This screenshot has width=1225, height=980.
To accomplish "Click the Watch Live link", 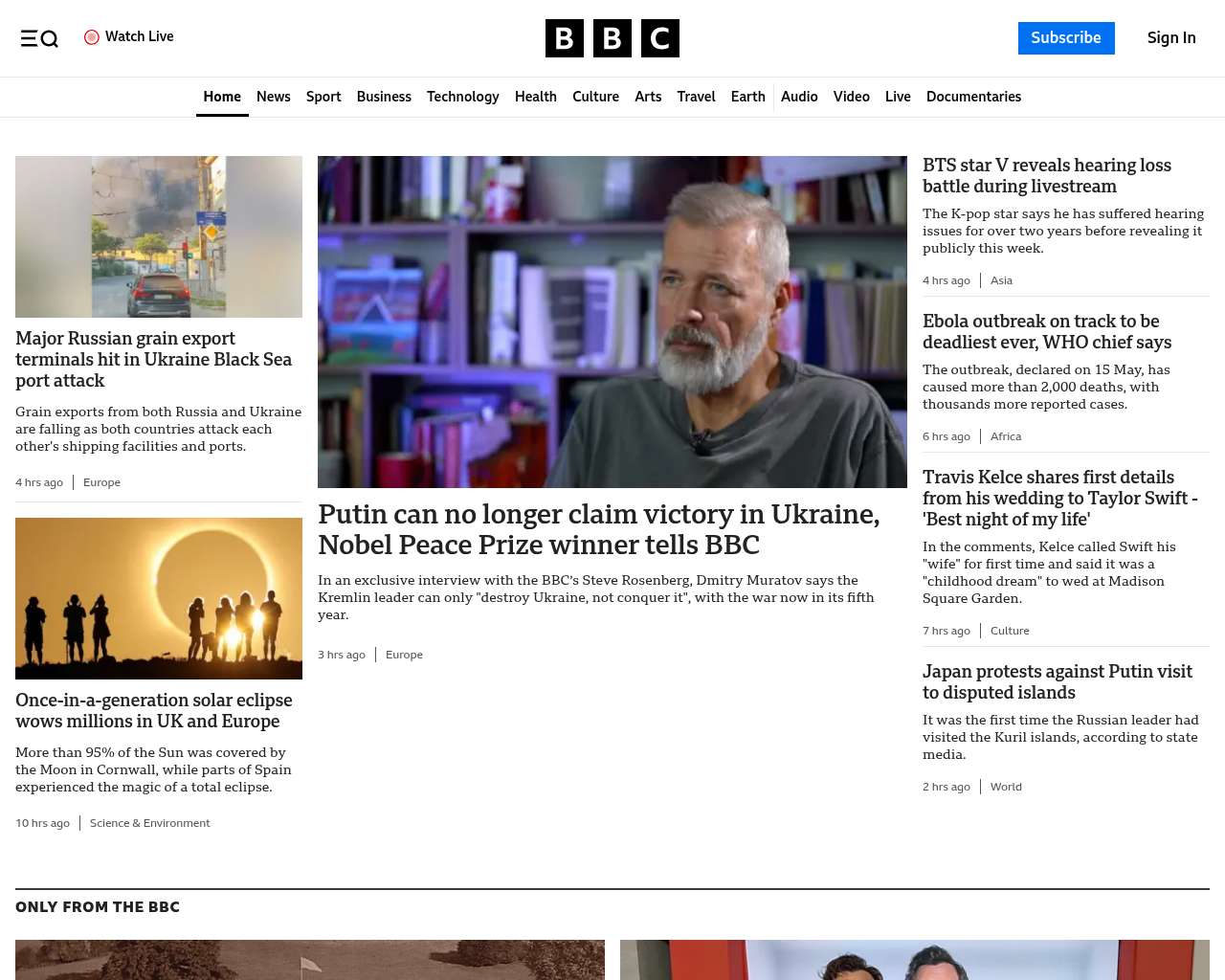I will click(x=129, y=36).
